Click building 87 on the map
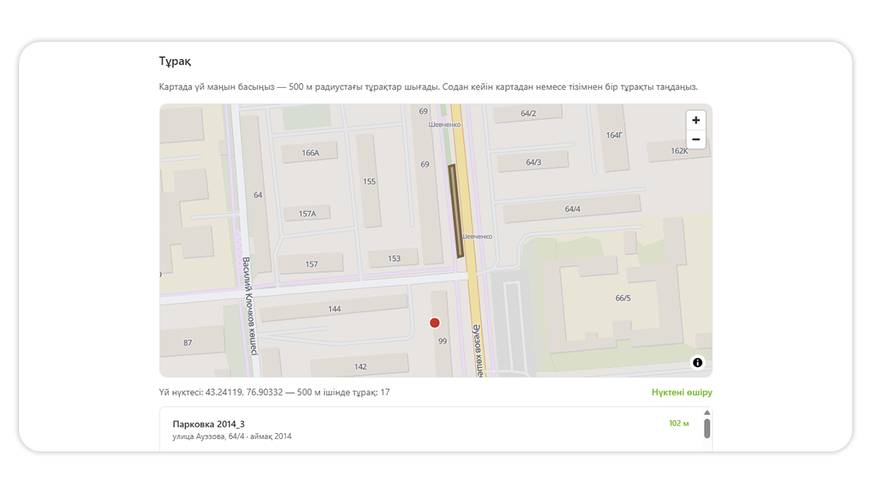The height and width of the screenshot is (491, 872). tap(188, 343)
